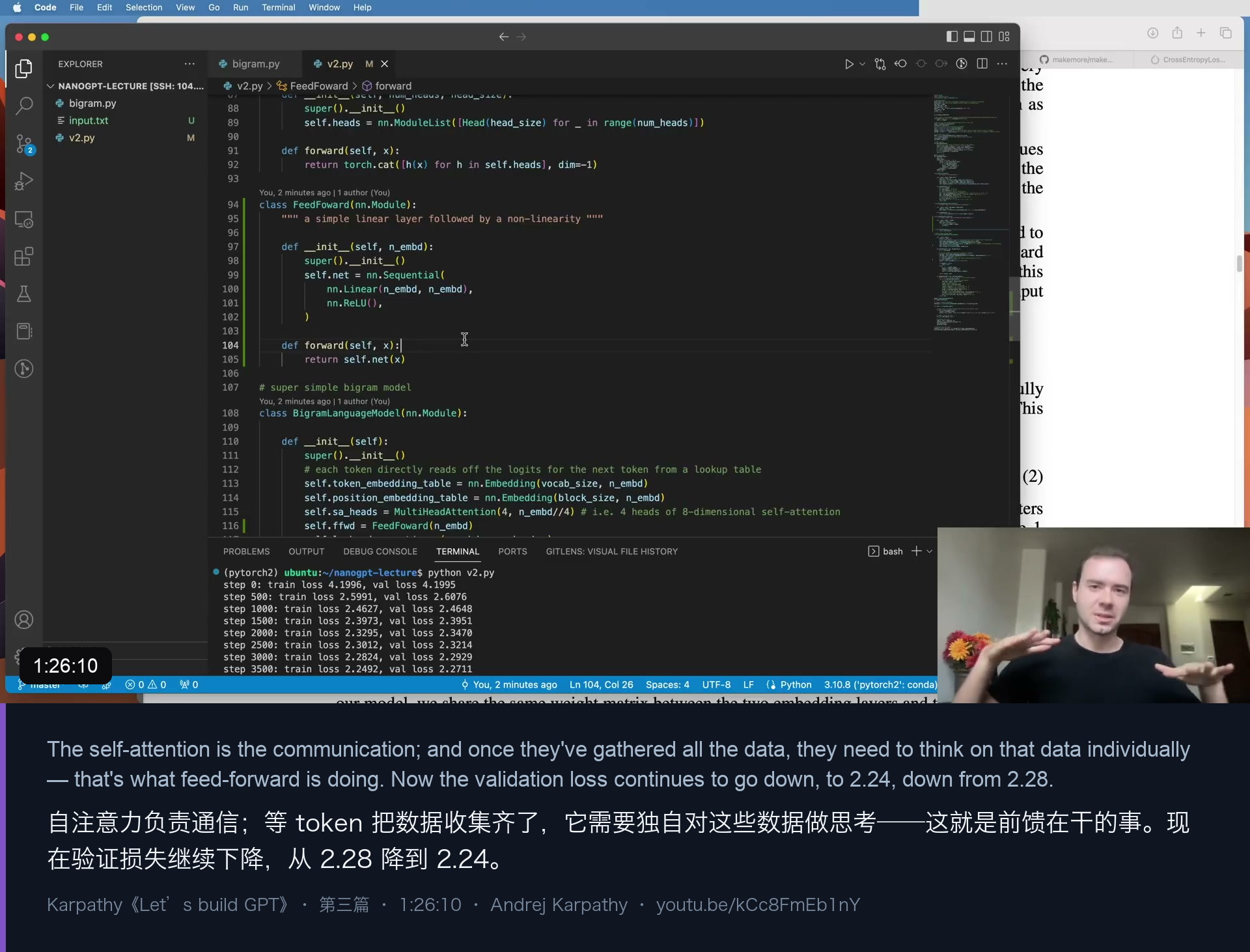Switch to DEBUG CONSOLE panel tab
This screenshot has width=1250, height=952.
(380, 552)
